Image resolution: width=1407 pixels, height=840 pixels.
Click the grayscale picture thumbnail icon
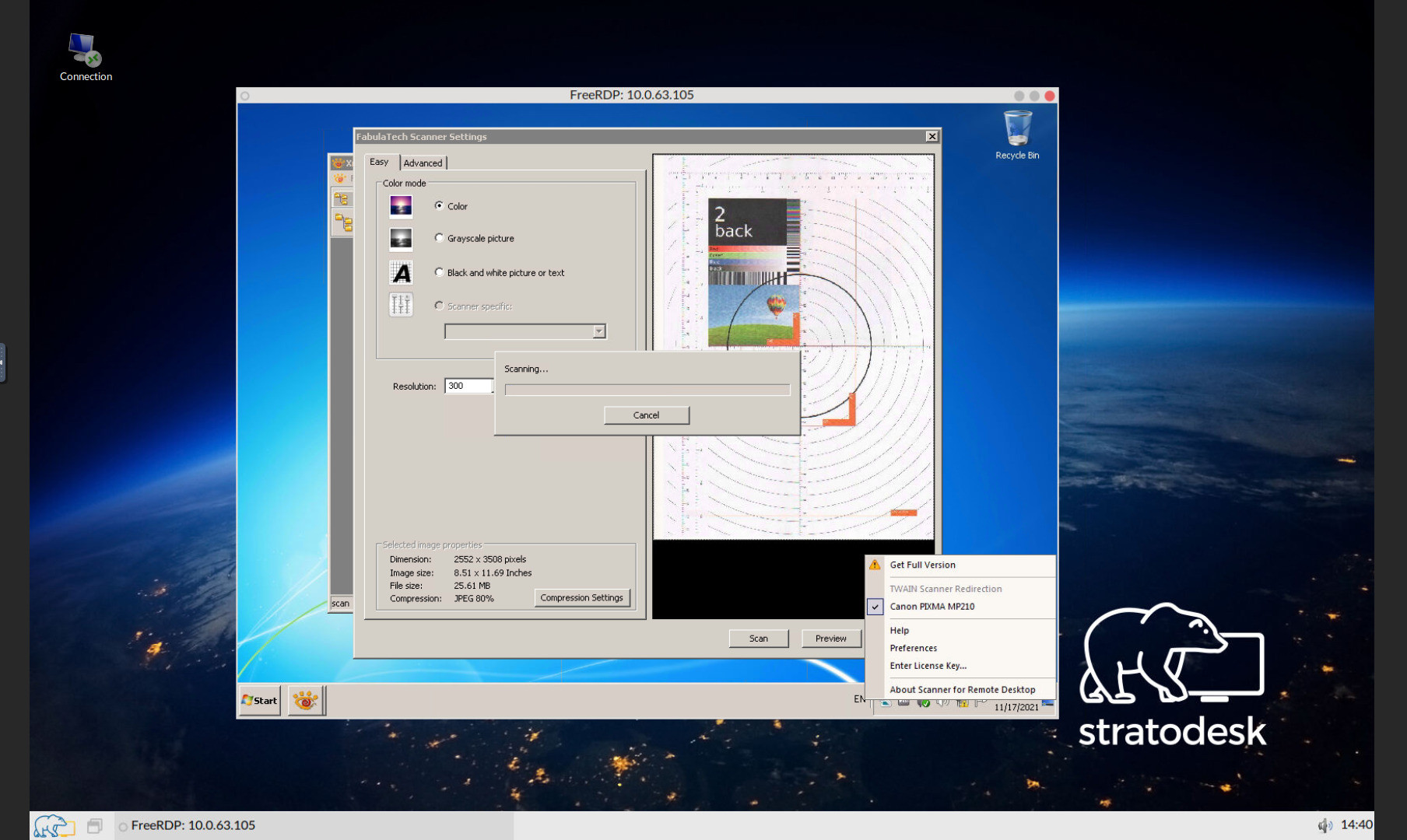(x=400, y=238)
